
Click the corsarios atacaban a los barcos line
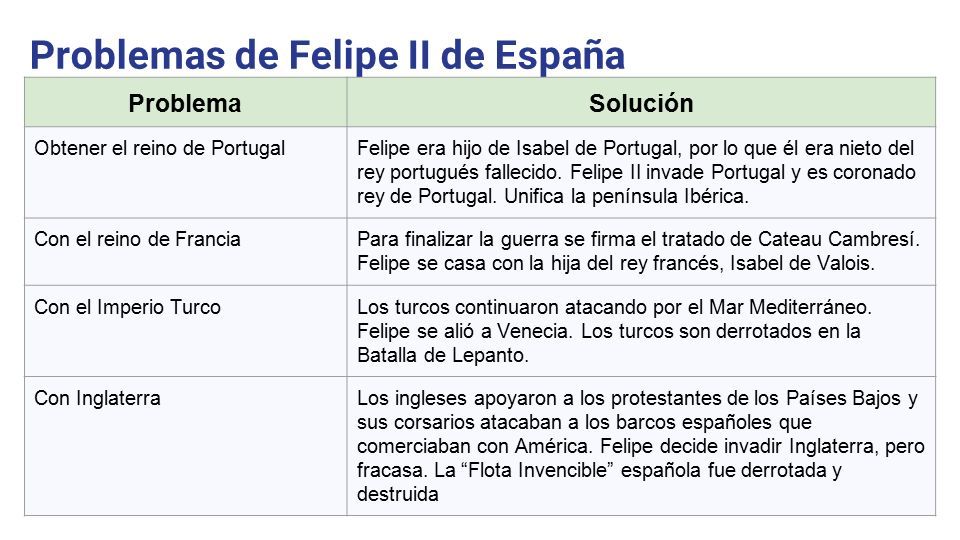tap(584, 422)
